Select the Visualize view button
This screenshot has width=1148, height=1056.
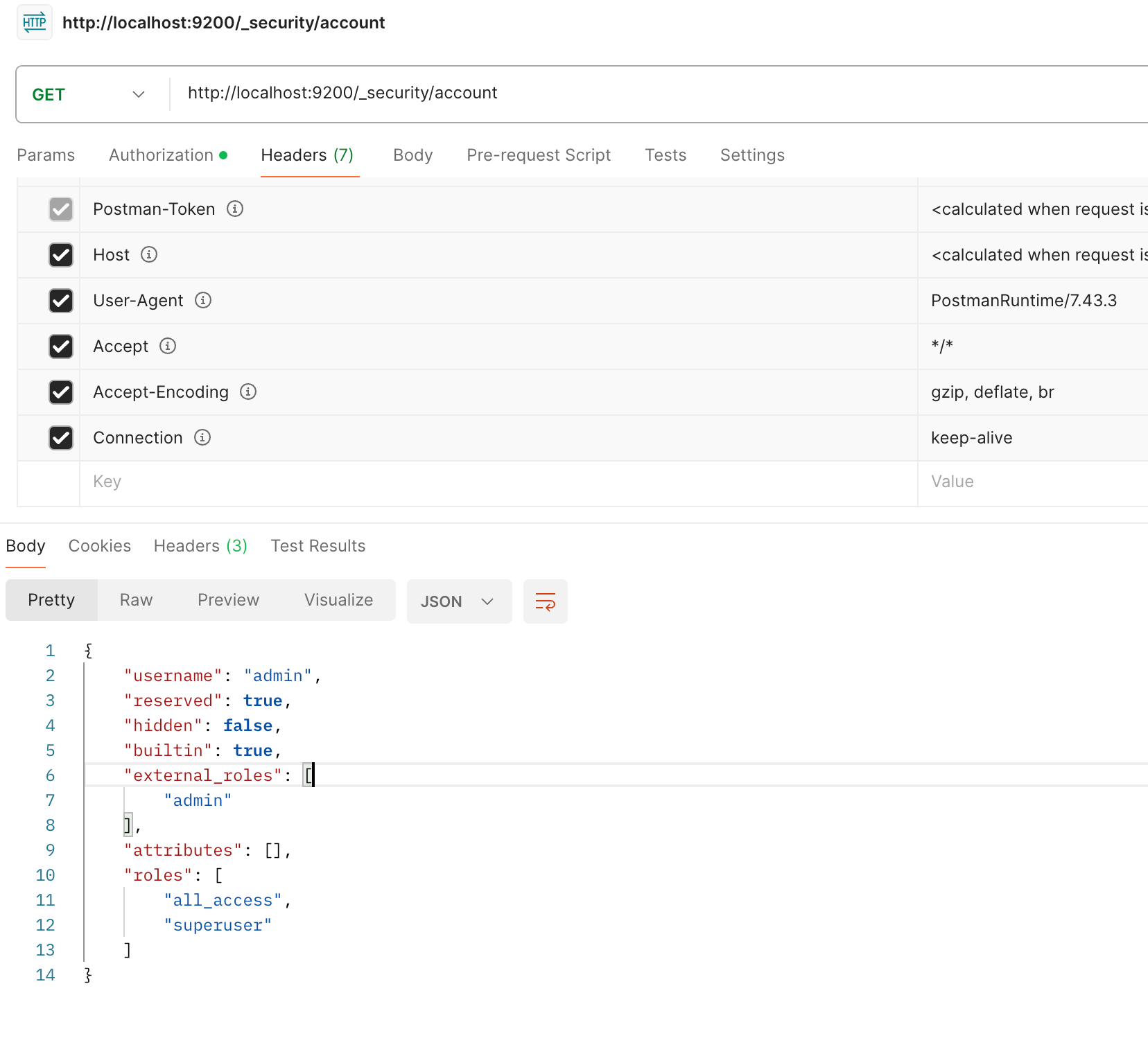pyautogui.click(x=338, y=600)
